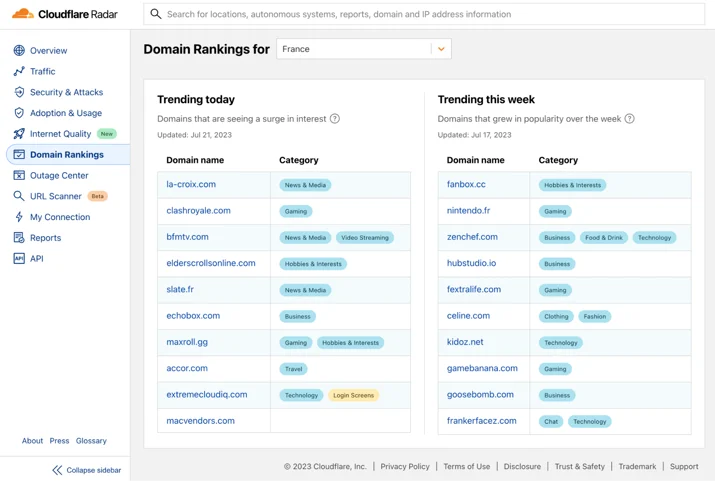Click the Adoption & Usage shield-check icon
The width and height of the screenshot is (715, 481).
19,113
